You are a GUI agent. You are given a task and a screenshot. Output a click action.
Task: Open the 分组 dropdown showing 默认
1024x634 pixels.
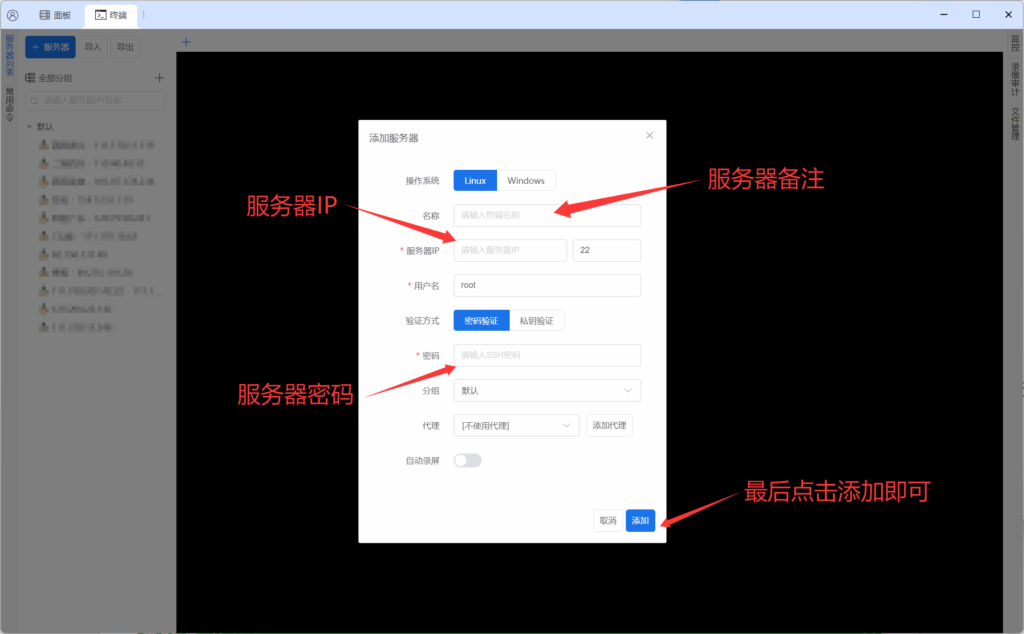click(547, 390)
